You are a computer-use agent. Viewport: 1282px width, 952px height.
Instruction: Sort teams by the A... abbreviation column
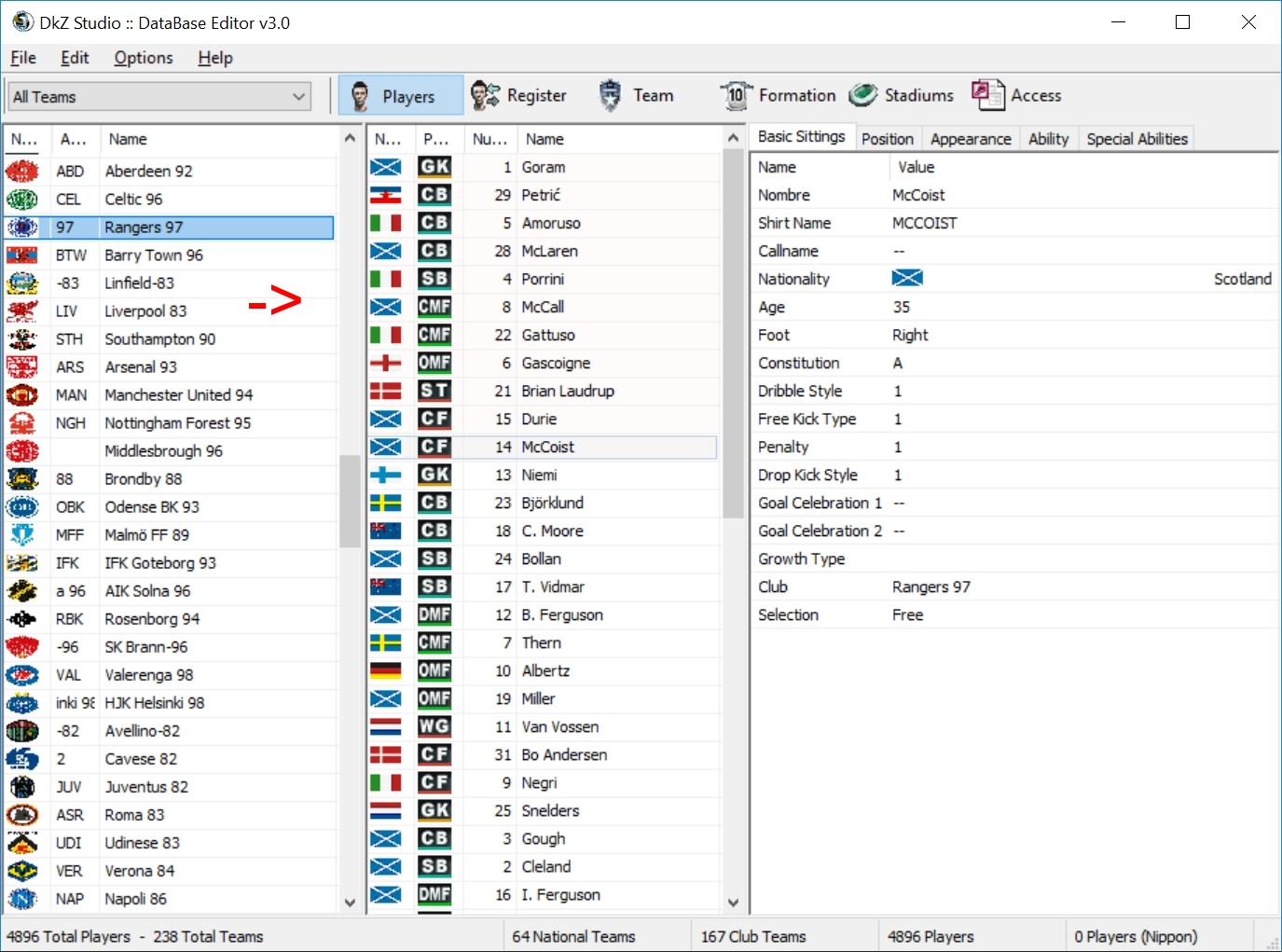75,139
